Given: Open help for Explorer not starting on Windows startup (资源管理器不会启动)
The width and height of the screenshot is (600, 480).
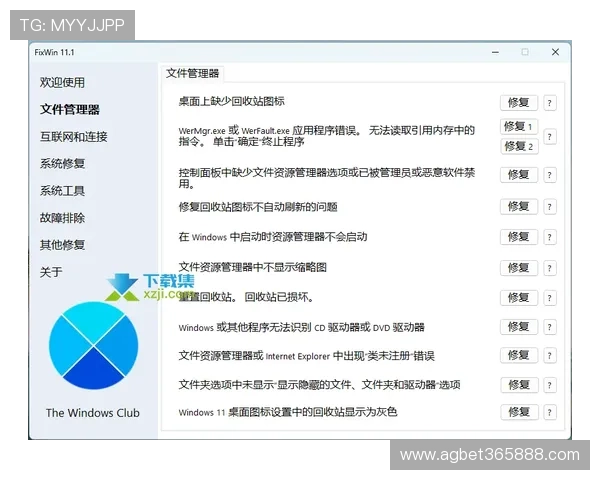Looking at the screenshot, I should pyautogui.click(x=549, y=237).
